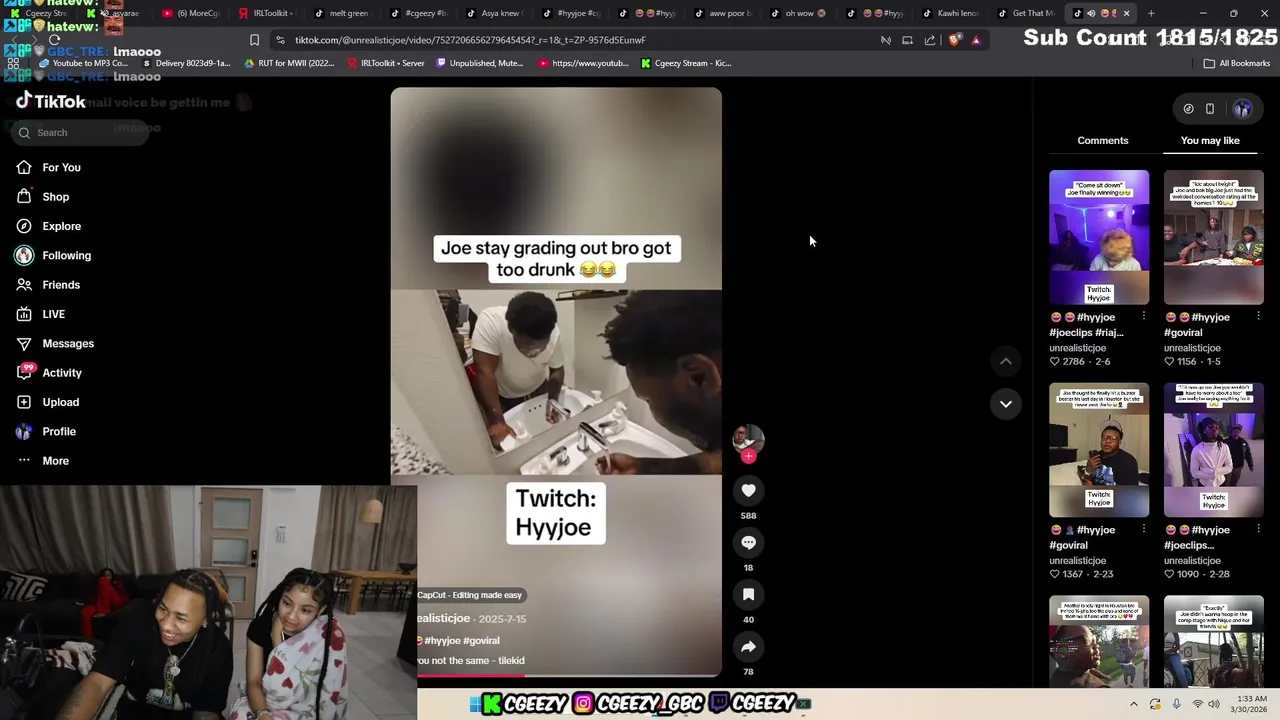Share the video with the arrow icon
The image size is (1280, 720).
pos(748,646)
